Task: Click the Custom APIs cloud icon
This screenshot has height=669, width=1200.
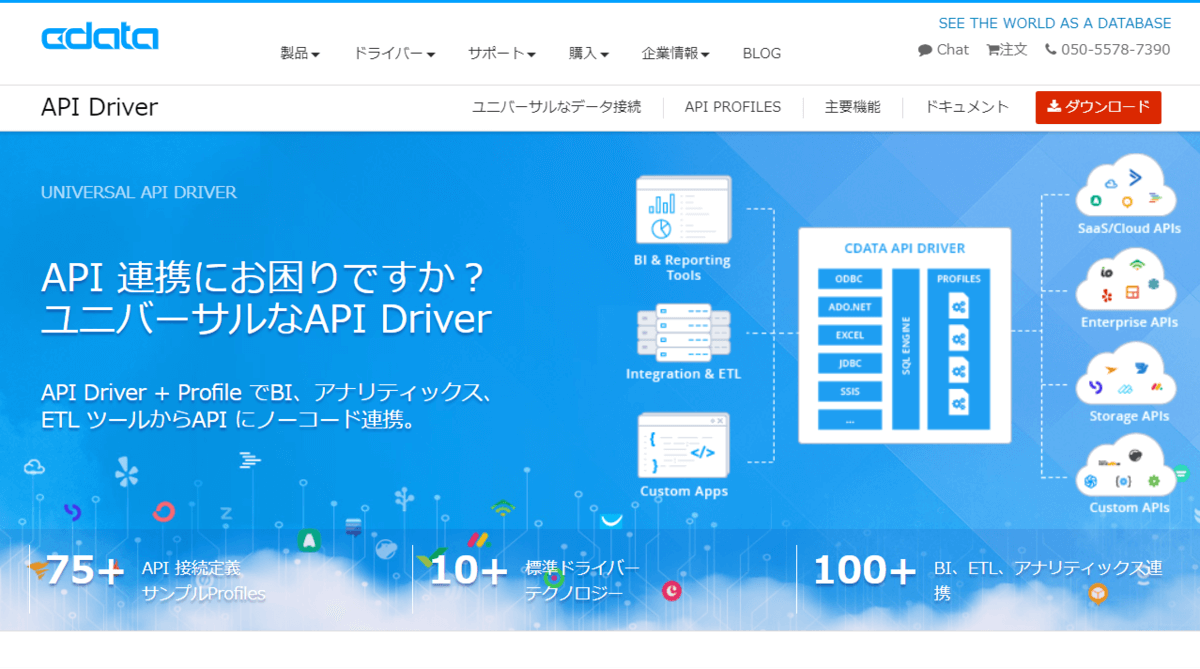Action: tap(1126, 466)
